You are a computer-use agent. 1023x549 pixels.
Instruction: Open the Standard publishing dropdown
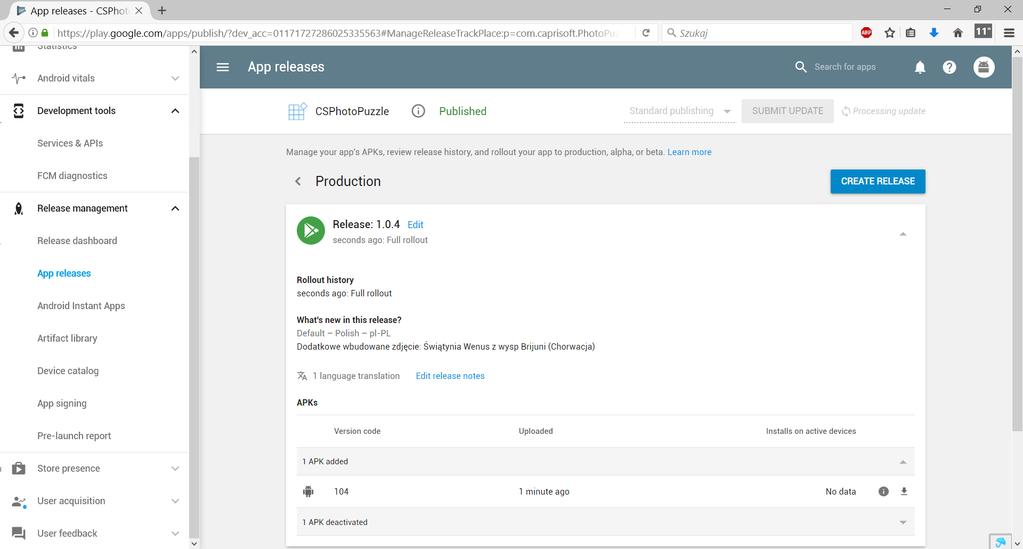[x=679, y=111]
